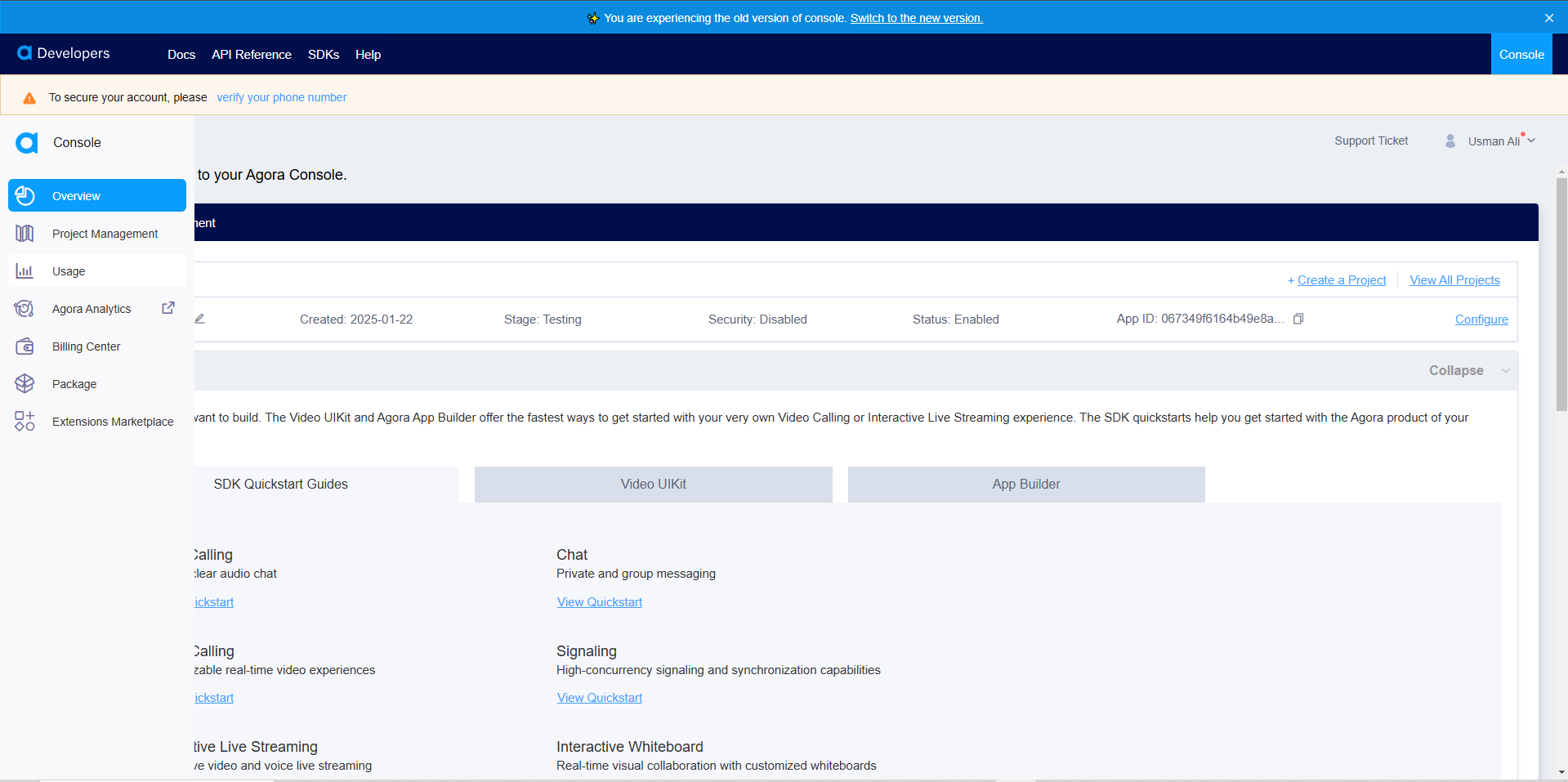
Task: Click Switch to the new version
Action: 915,17
